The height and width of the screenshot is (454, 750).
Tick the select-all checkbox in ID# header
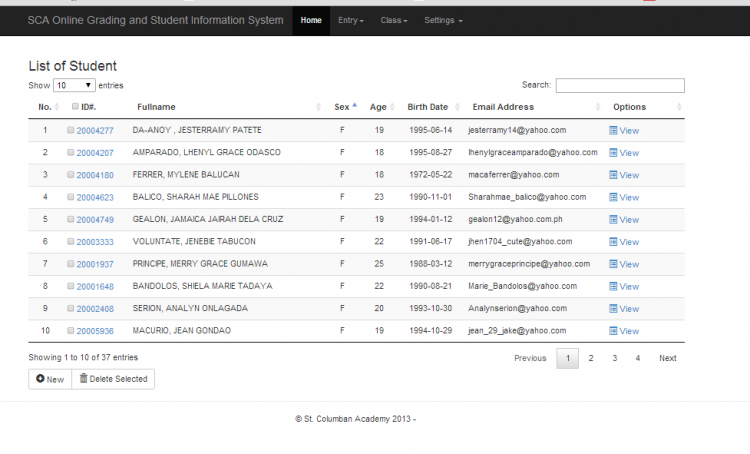(x=76, y=107)
